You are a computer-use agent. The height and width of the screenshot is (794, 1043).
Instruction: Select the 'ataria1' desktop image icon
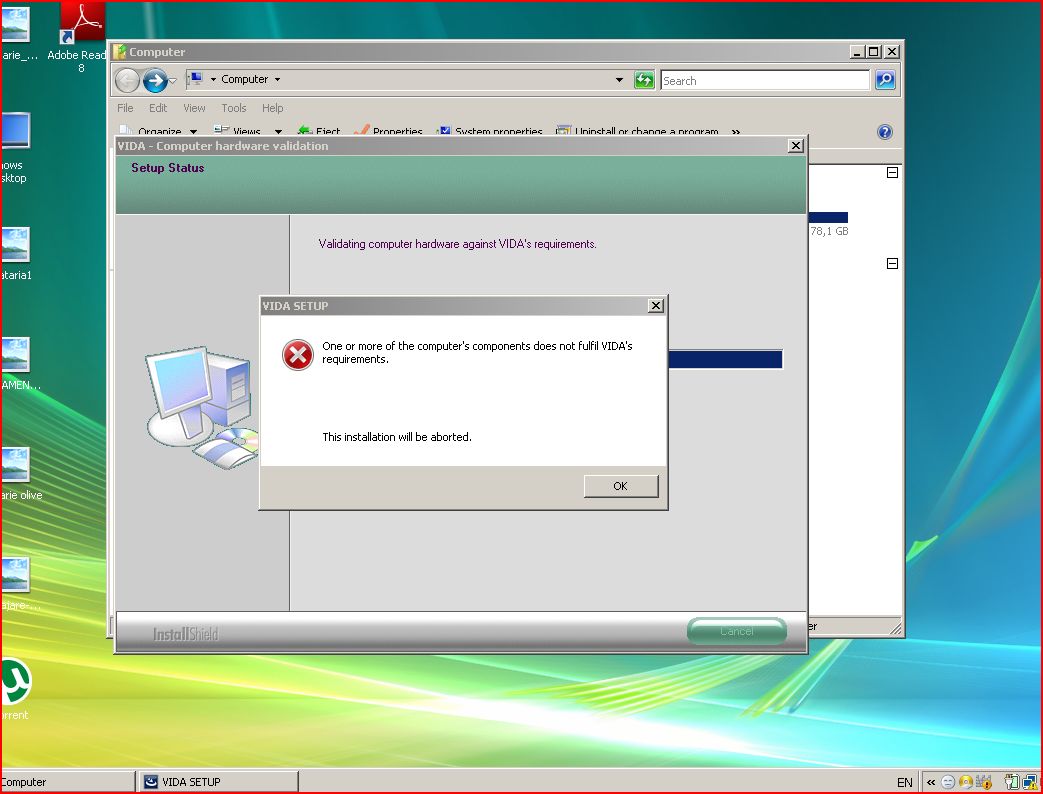click(15, 253)
